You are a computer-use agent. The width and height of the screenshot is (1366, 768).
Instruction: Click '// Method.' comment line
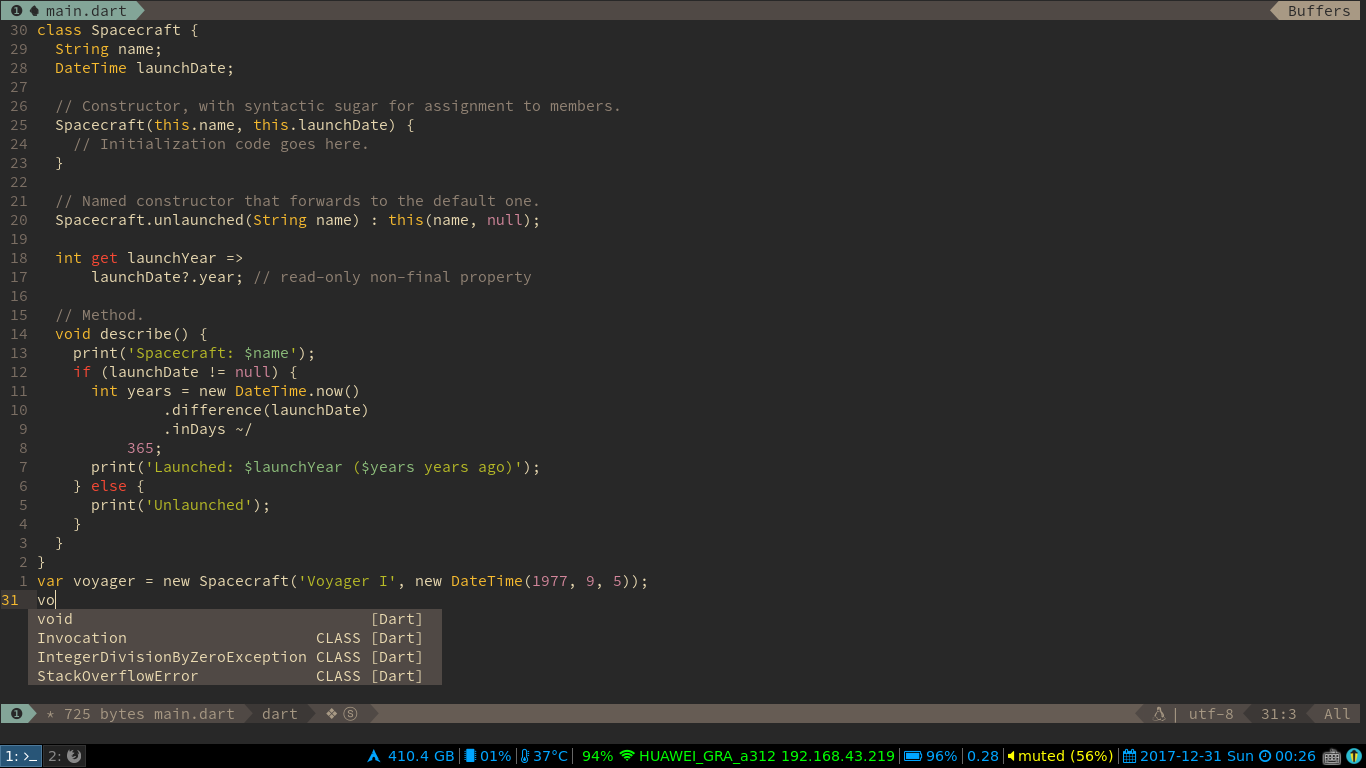point(100,315)
